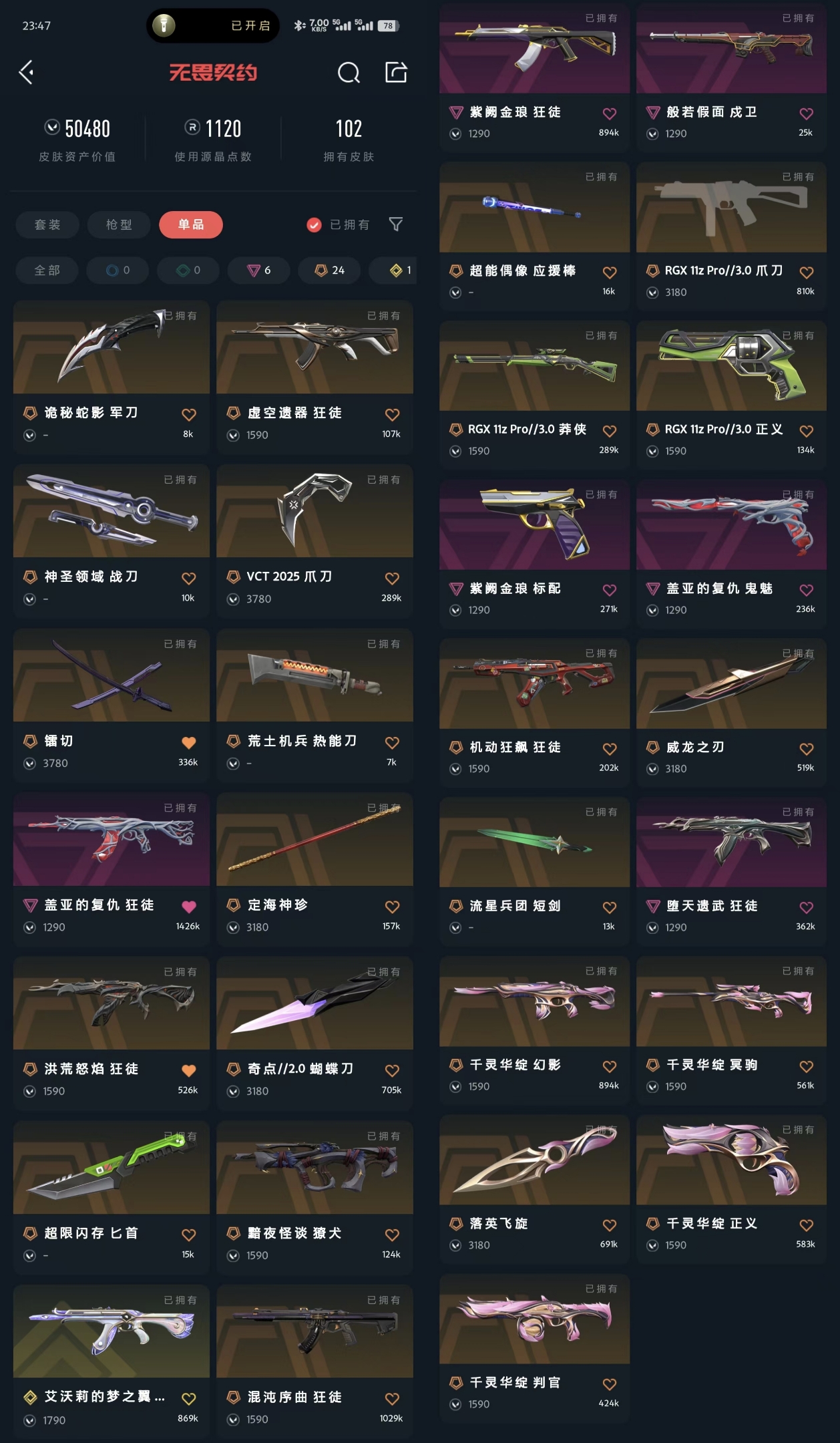Open the search magnifier icon
Screen dimensions: 840x1443
pos(349,72)
